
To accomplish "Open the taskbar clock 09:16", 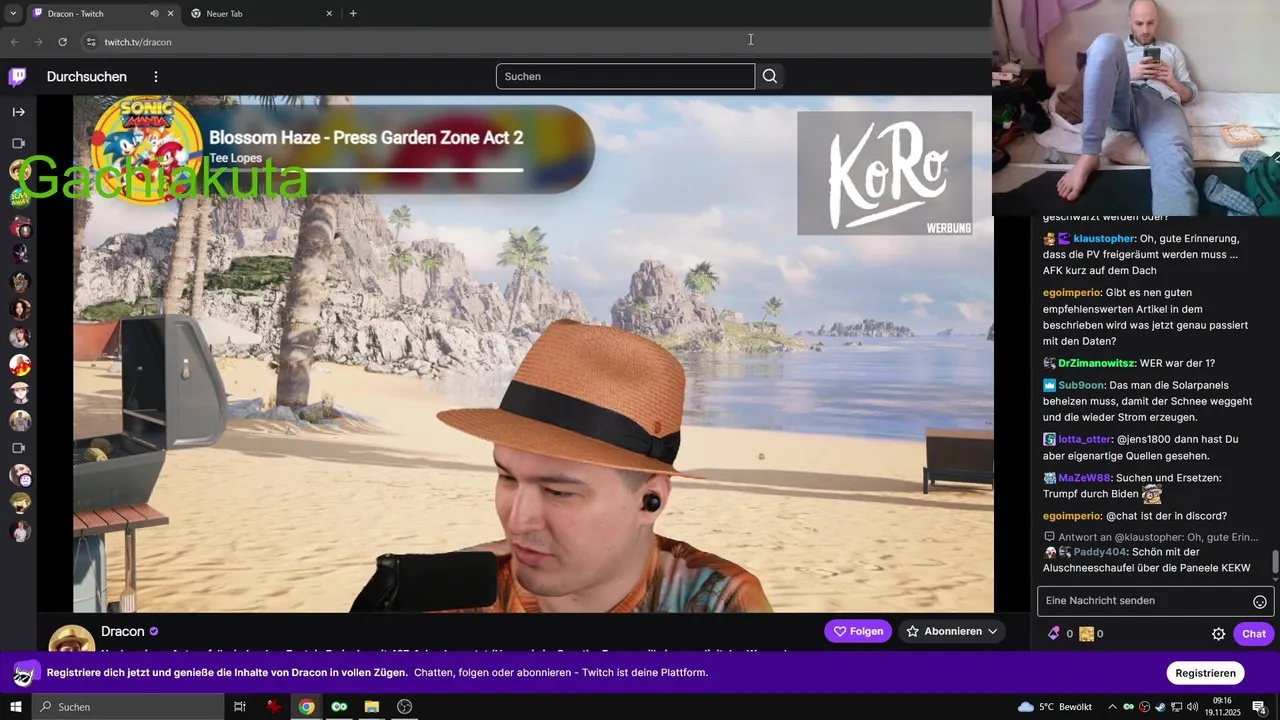I will click(1222, 707).
